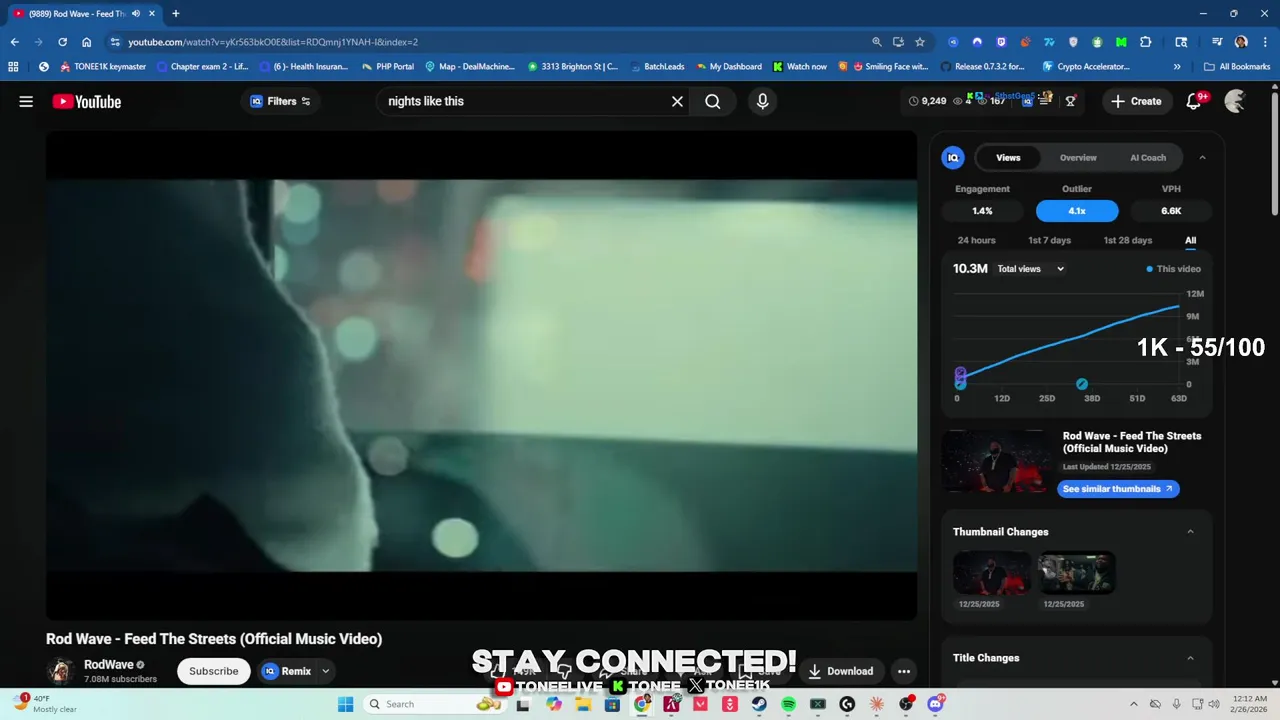Open the 'PHP Portal' bookmark

coord(387,67)
